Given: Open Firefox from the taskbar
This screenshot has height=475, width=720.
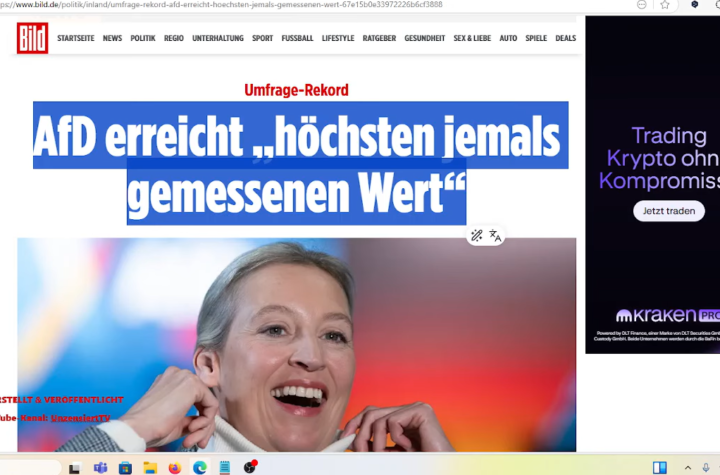Looking at the screenshot, I should coord(175,468).
